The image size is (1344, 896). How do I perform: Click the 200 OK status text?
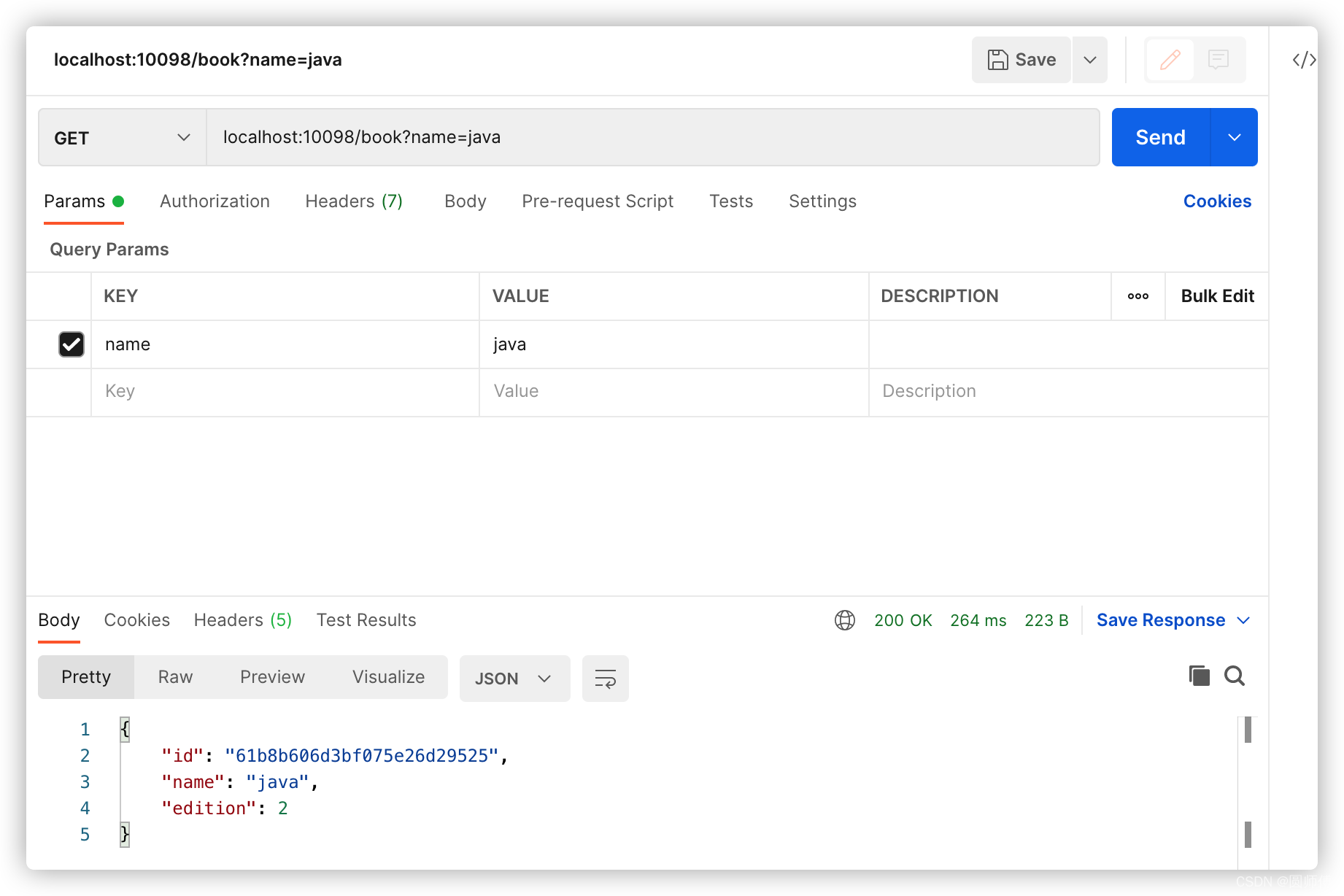click(903, 620)
